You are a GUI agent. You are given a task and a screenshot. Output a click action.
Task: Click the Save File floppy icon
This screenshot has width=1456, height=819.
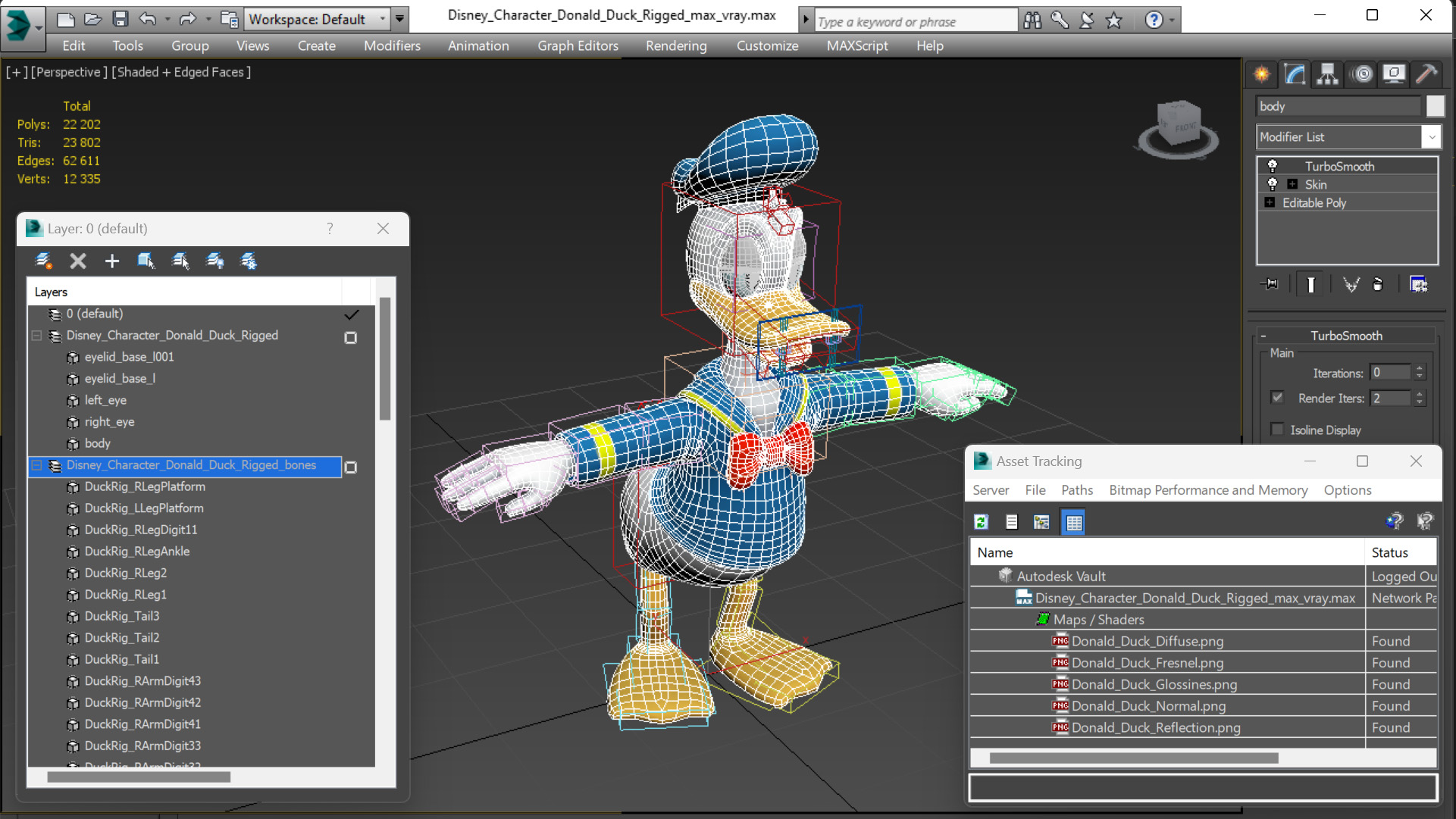(120, 19)
